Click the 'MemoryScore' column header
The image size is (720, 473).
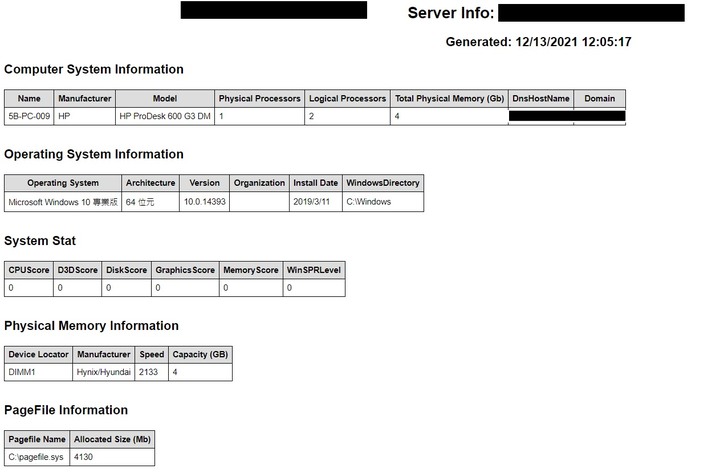click(251, 270)
